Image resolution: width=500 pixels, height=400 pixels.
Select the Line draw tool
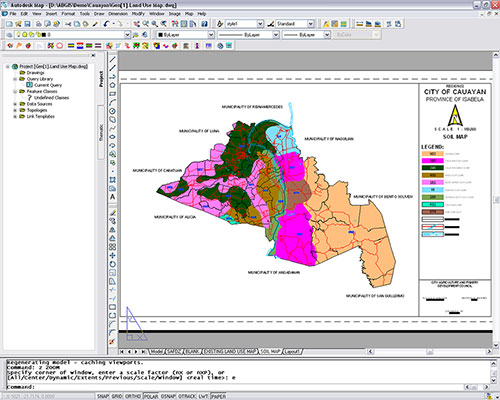pyautogui.click(x=113, y=59)
